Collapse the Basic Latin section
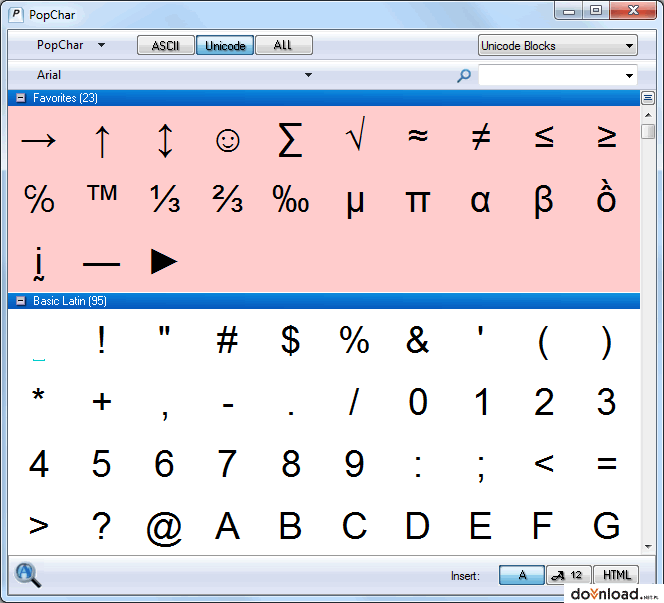664x603 pixels. 20,301
